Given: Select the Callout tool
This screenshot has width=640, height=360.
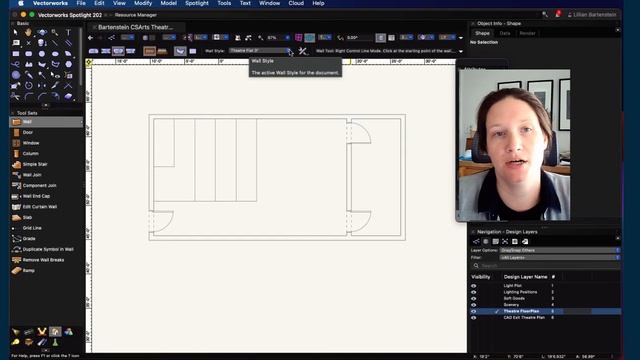Looking at the screenshot, I should pos(16,43).
